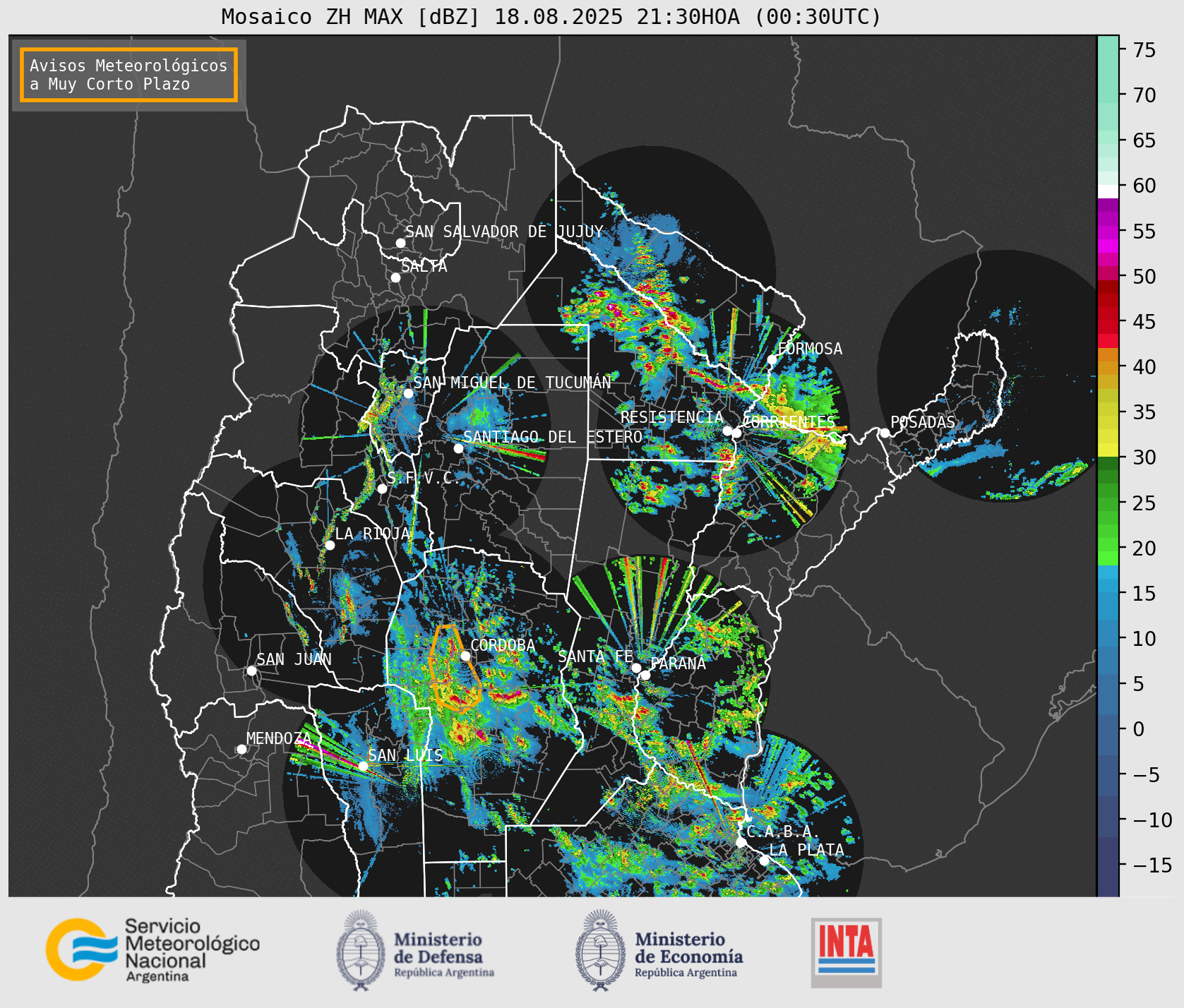Click the white dot marking Posadas

[885, 433]
